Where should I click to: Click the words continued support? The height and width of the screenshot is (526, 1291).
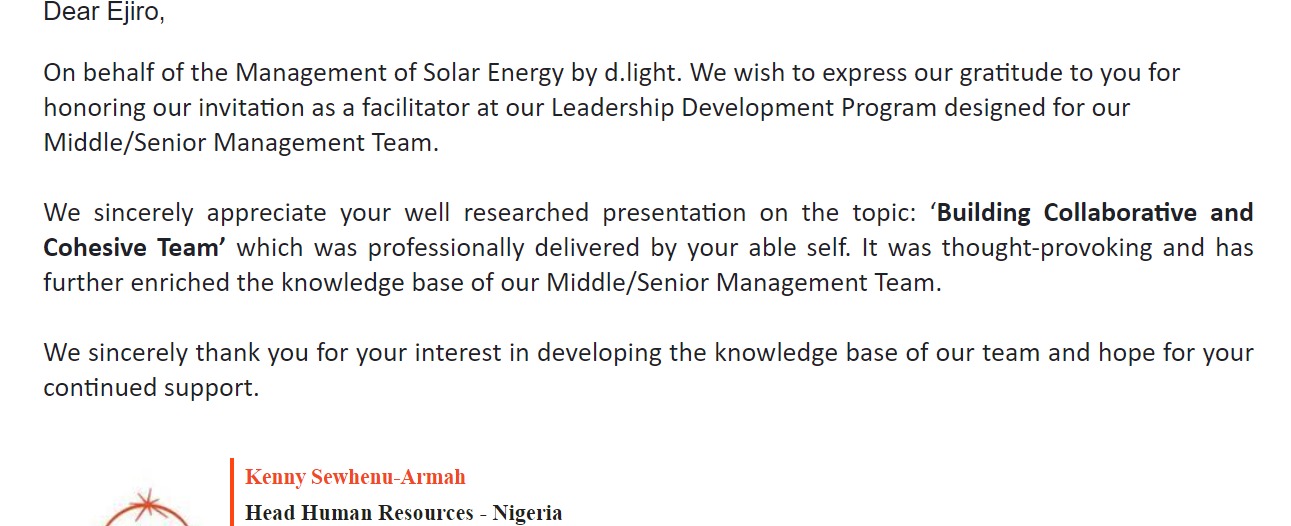[151, 387]
